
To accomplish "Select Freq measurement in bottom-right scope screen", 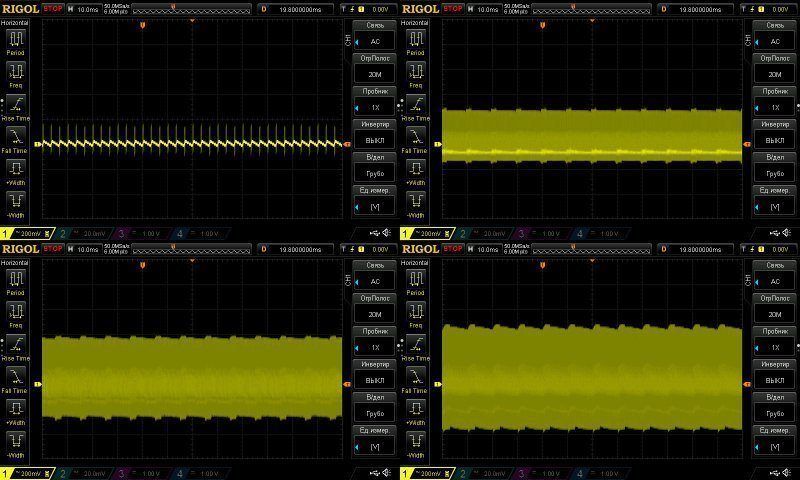I will tap(416, 315).
